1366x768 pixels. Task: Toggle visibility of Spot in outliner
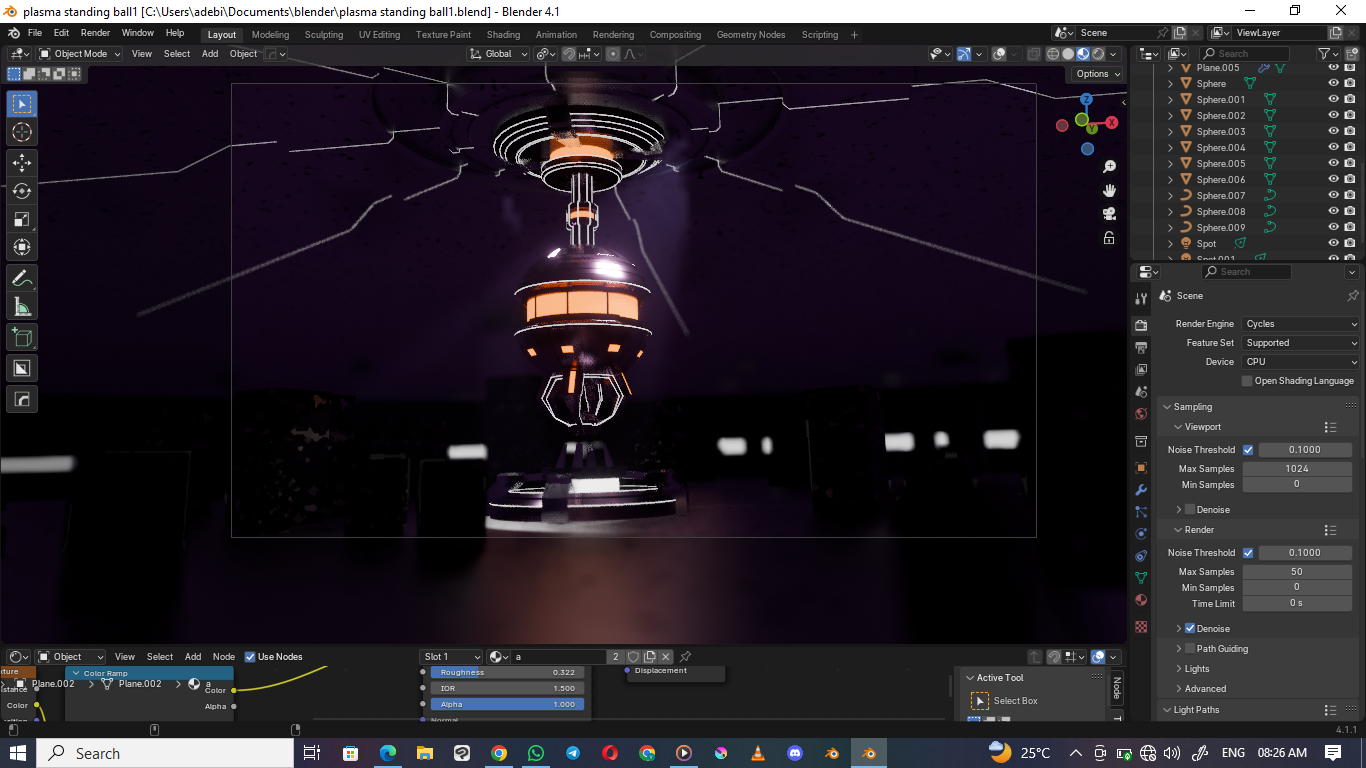coord(1333,244)
